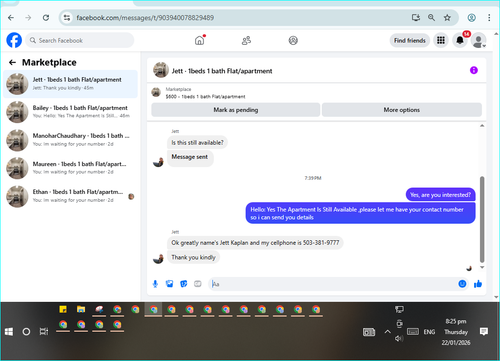Screen dimensions: 500x361
Task: Click the ENG language indicator
Action: [429, 332]
